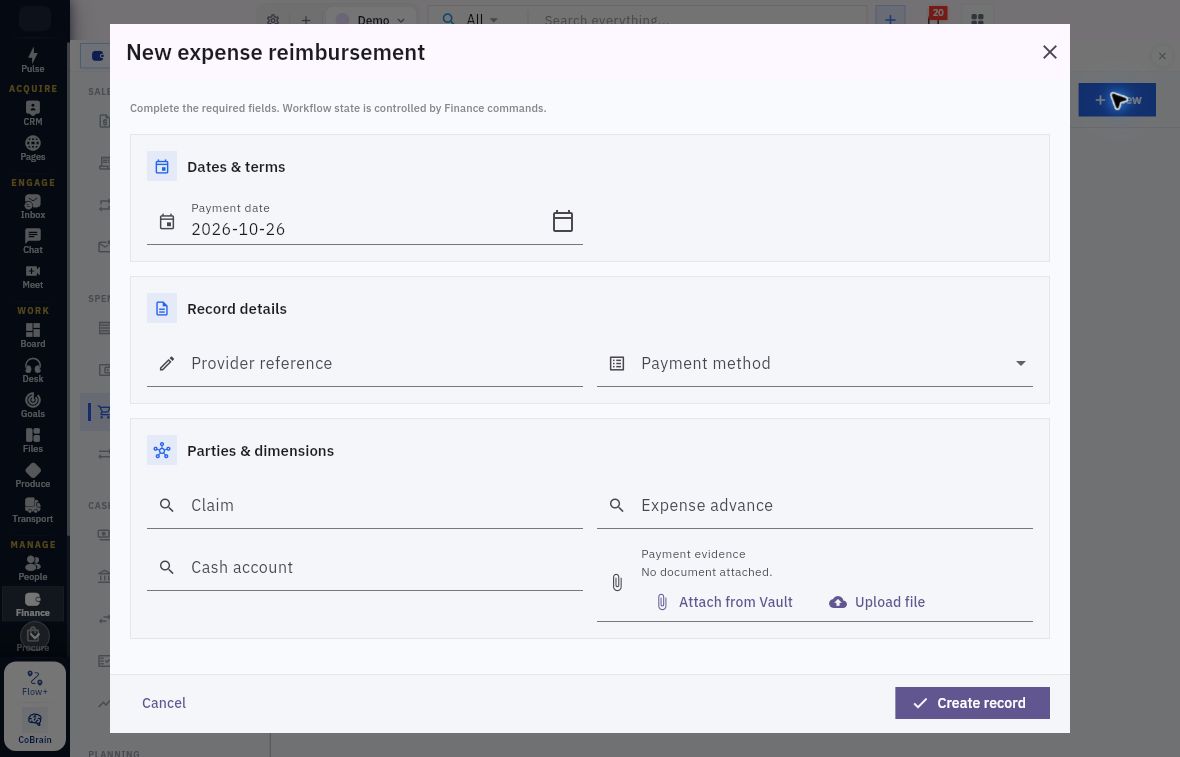Click the 'No document attached.' text

click(x=706, y=572)
